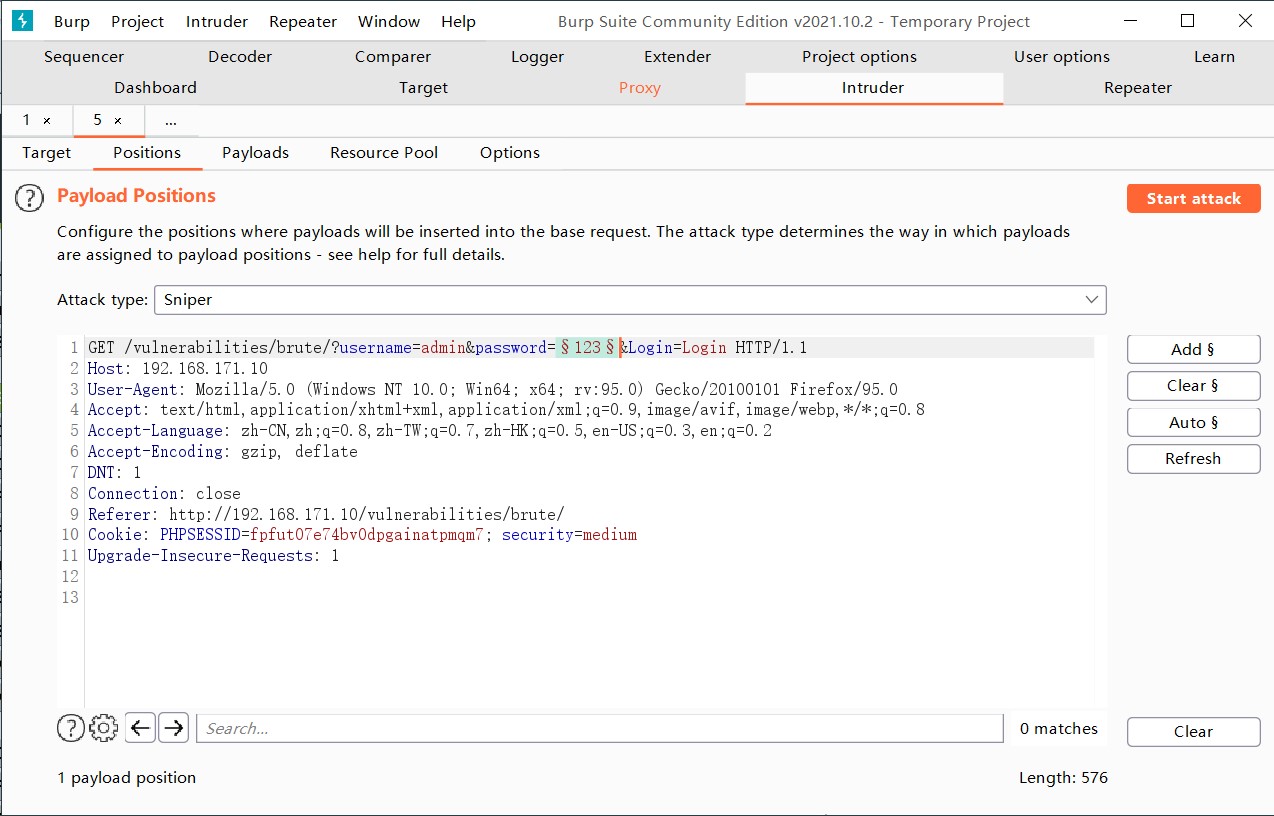The height and width of the screenshot is (816, 1274).
Task: Click the §123§ payload marker in request
Action: pos(588,348)
